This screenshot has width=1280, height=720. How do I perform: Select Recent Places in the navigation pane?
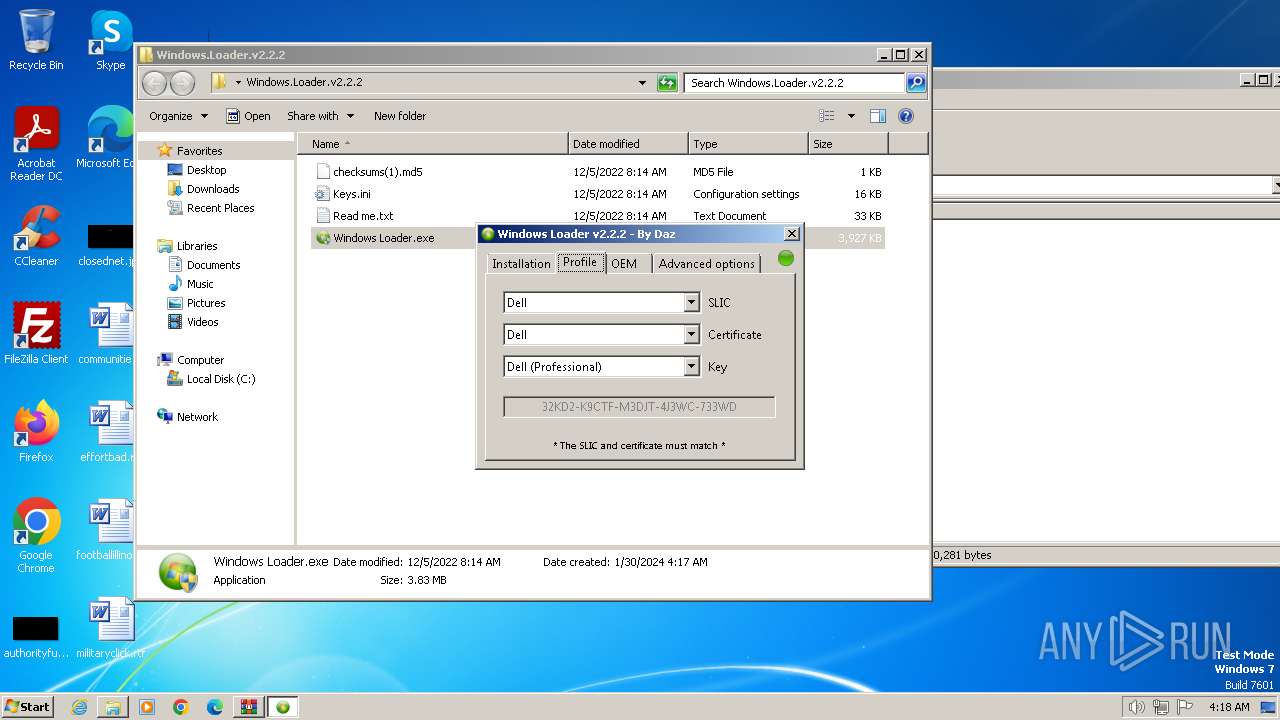pos(220,208)
